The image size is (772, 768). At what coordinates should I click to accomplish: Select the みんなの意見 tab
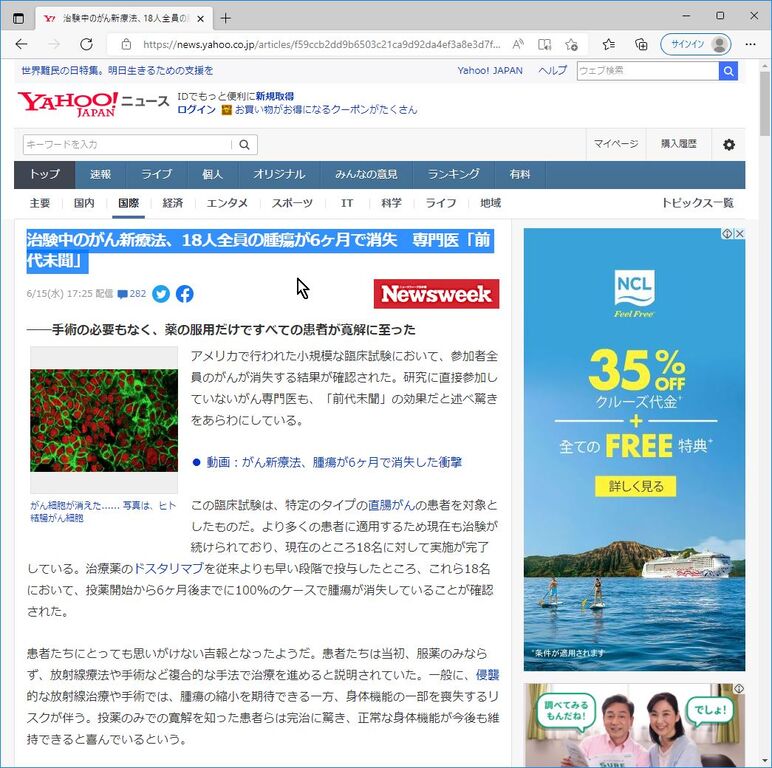pos(366,174)
